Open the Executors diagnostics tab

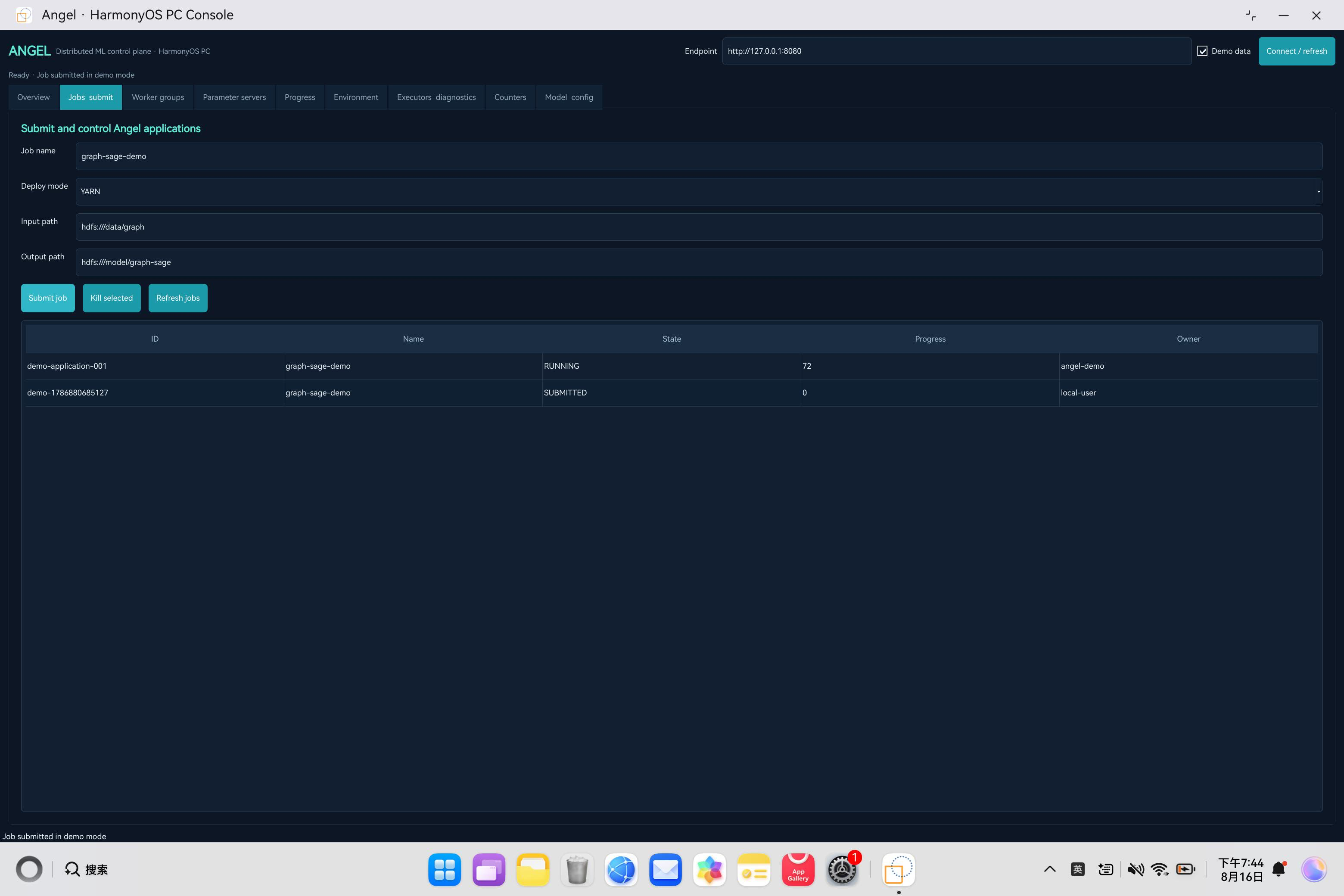436,97
